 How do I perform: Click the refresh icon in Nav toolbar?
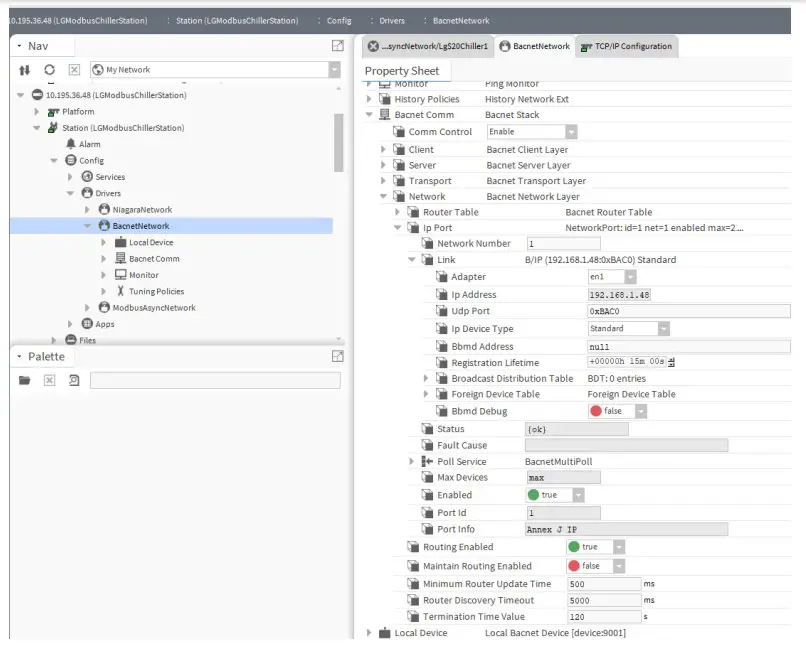49,69
